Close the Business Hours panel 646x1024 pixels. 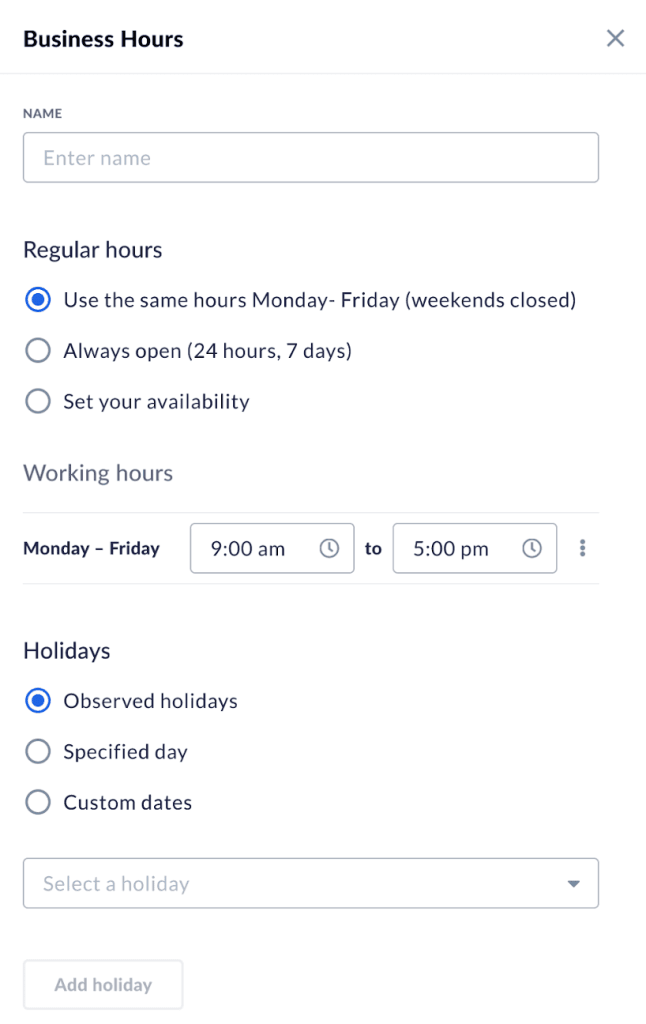click(615, 38)
